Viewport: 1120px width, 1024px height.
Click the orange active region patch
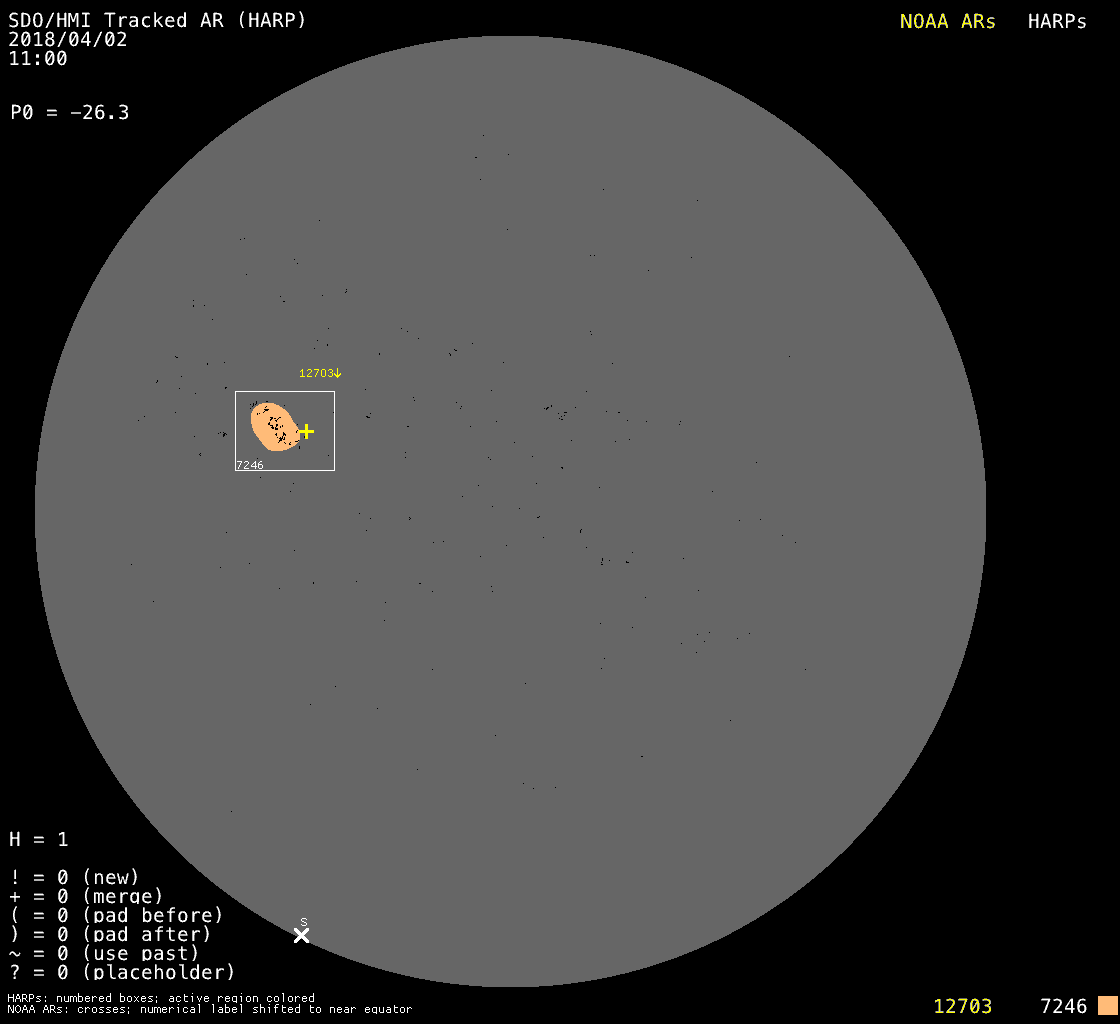pos(272,427)
